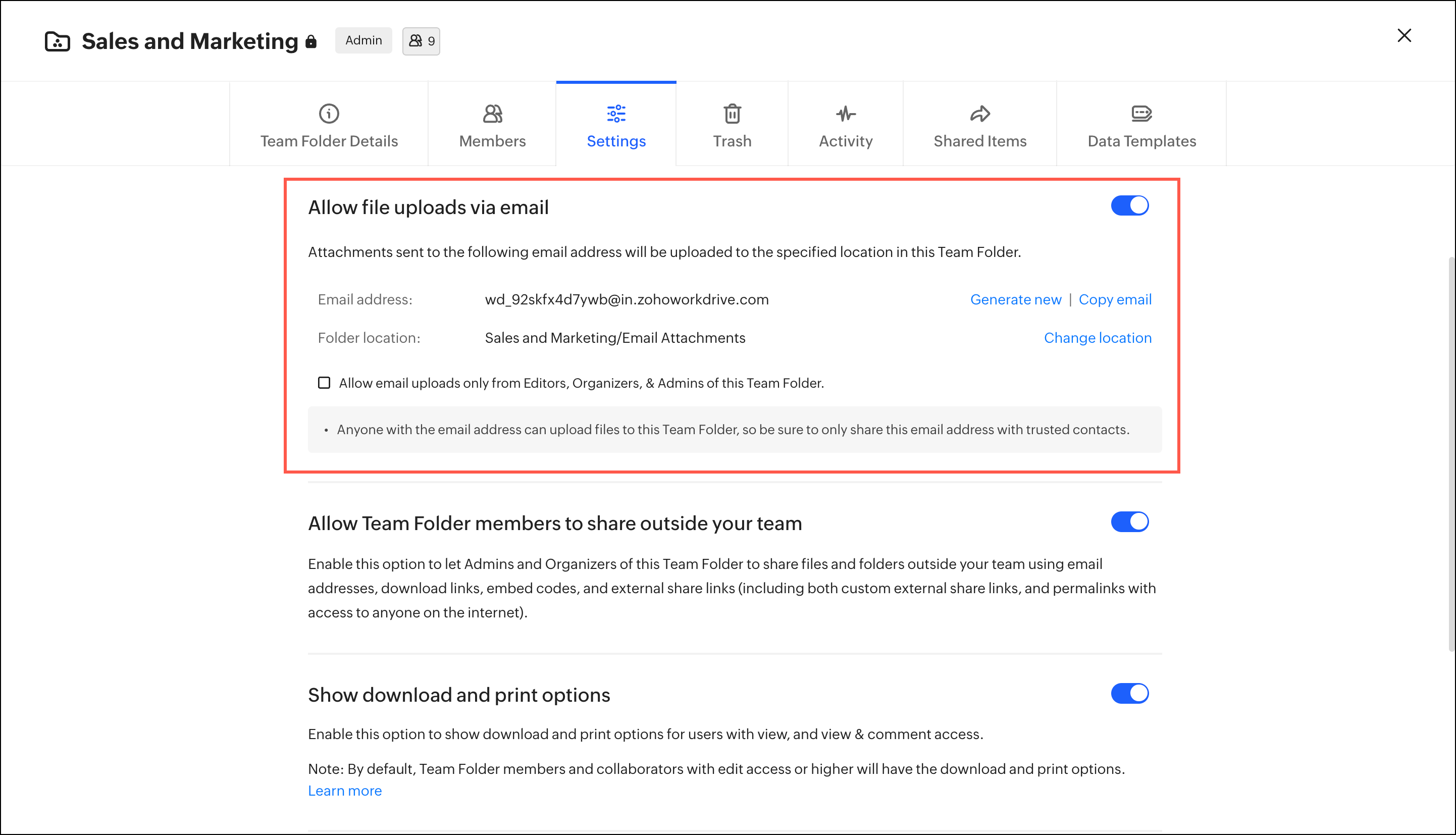Click the vertical scrollbar on right edge
The image size is (1456, 835).
coord(1451,453)
